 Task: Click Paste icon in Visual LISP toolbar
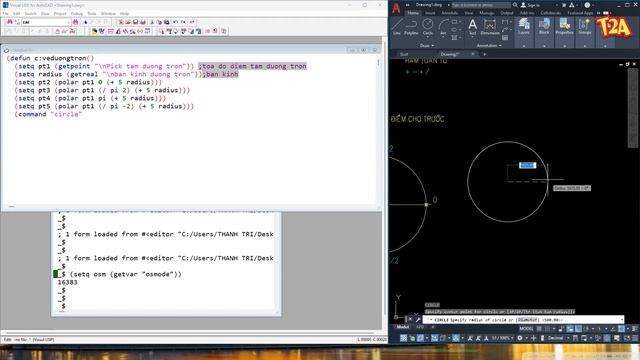point(166,22)
